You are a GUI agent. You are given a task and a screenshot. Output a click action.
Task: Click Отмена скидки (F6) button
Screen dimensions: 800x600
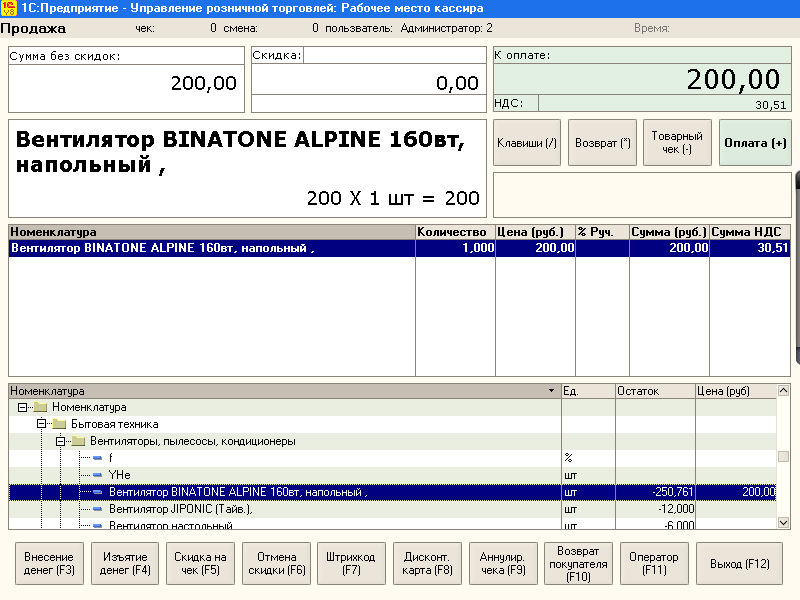point(277,563)
